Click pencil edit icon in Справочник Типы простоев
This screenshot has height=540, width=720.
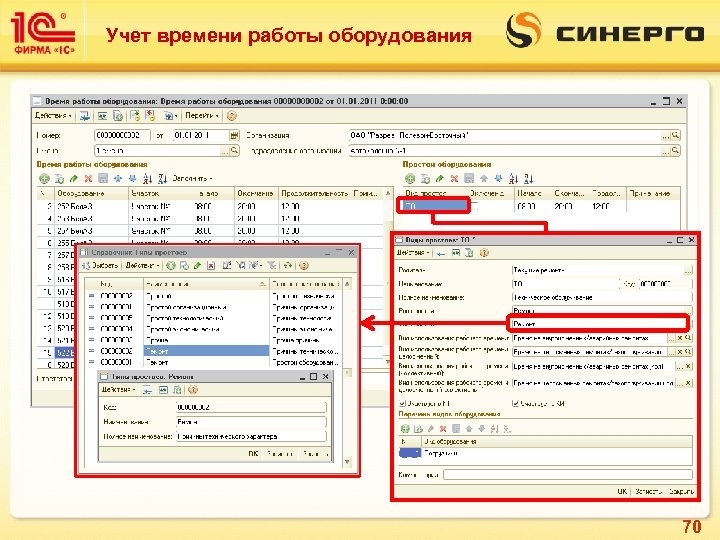coord(197,265)
